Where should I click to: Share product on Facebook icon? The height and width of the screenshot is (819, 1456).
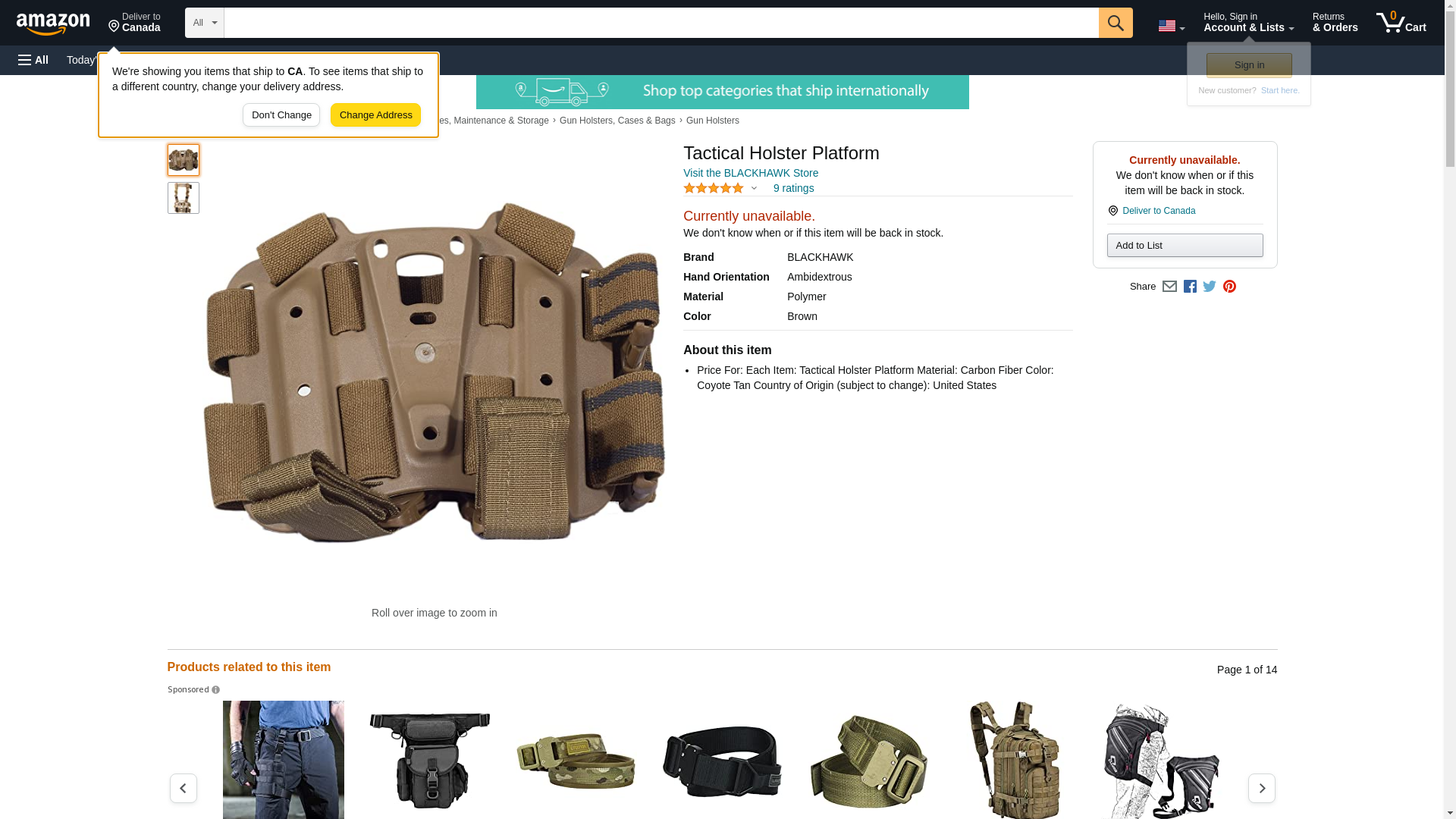(1190, 287)
